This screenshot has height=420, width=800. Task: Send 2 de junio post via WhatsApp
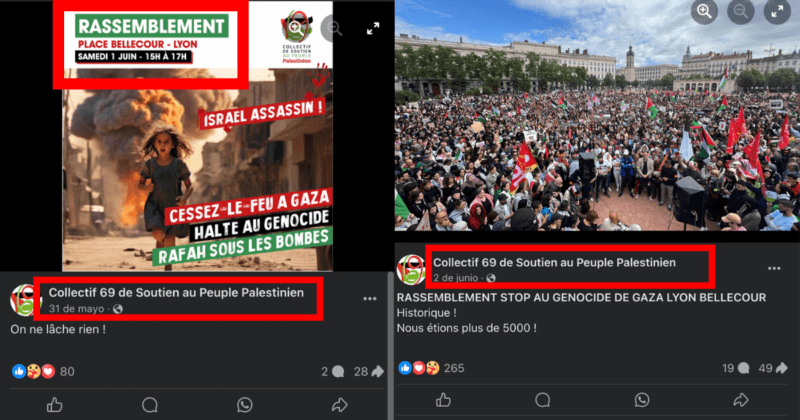click(642, 400)
